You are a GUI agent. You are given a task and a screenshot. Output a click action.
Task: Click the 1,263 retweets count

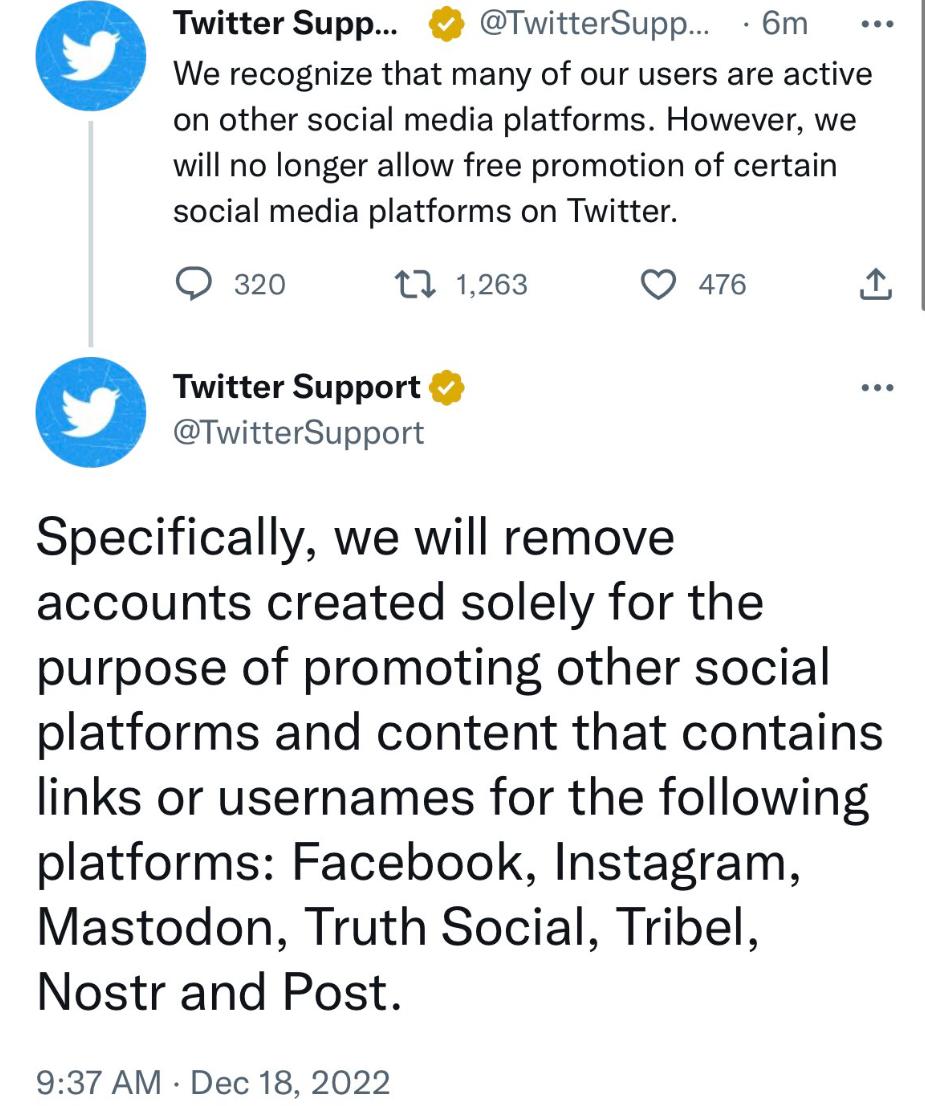(x=491, y=285)
